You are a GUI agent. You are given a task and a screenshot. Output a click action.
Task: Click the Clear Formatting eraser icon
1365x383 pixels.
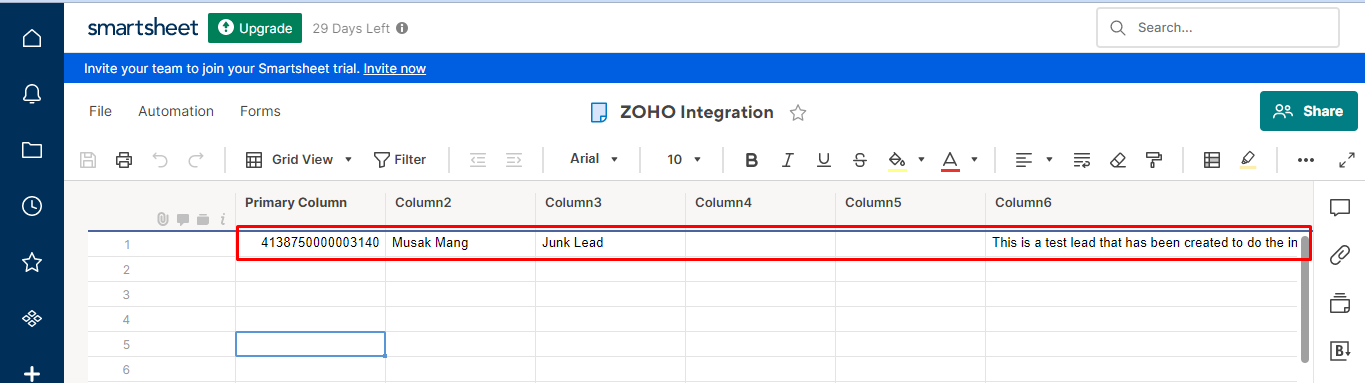point(1118,159)
